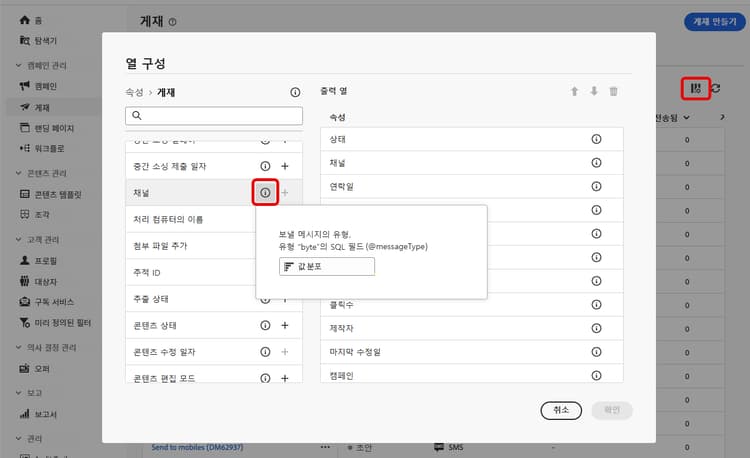Add 콘텐츠 편집 모드 with plus icon
Viewport: 750px width, 458px height.
click(285, 378)
